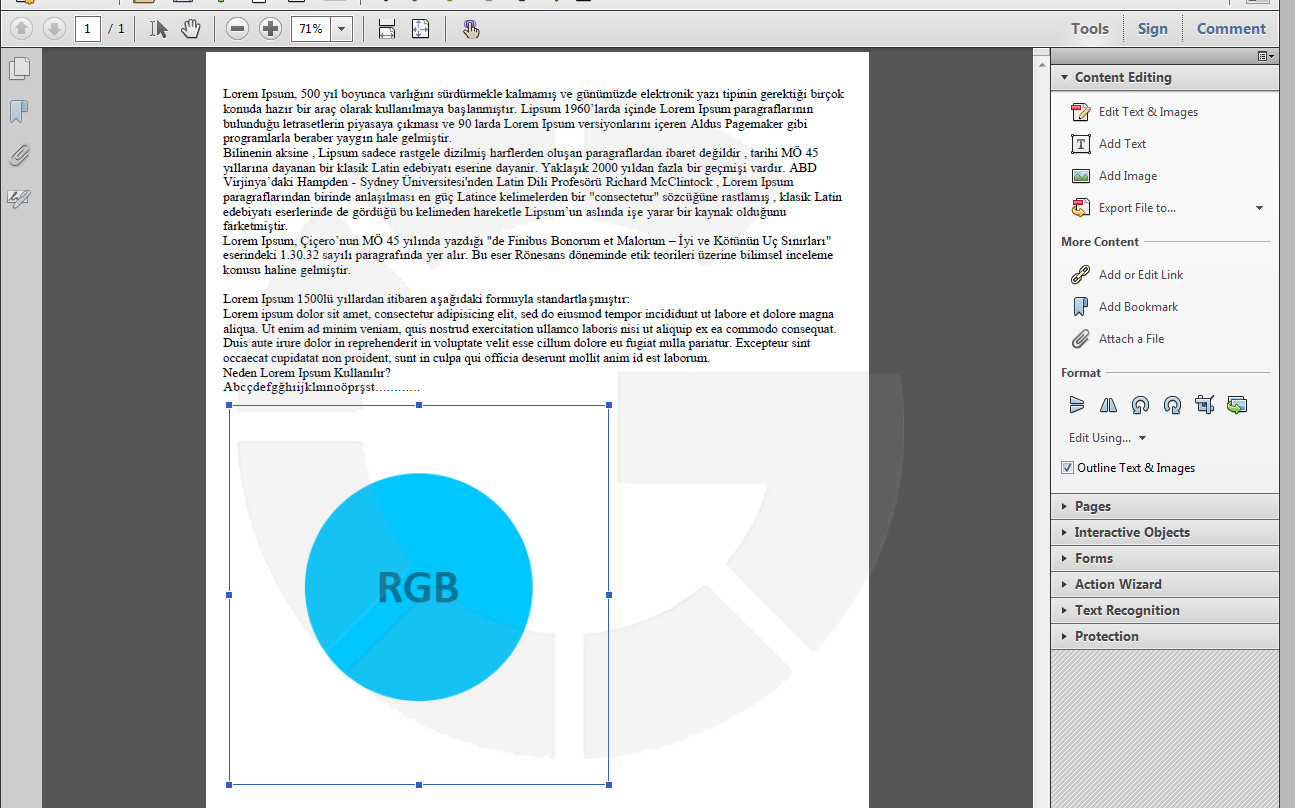Click the 'Format' section heading
The image size is (1295, 808).
1081,373
